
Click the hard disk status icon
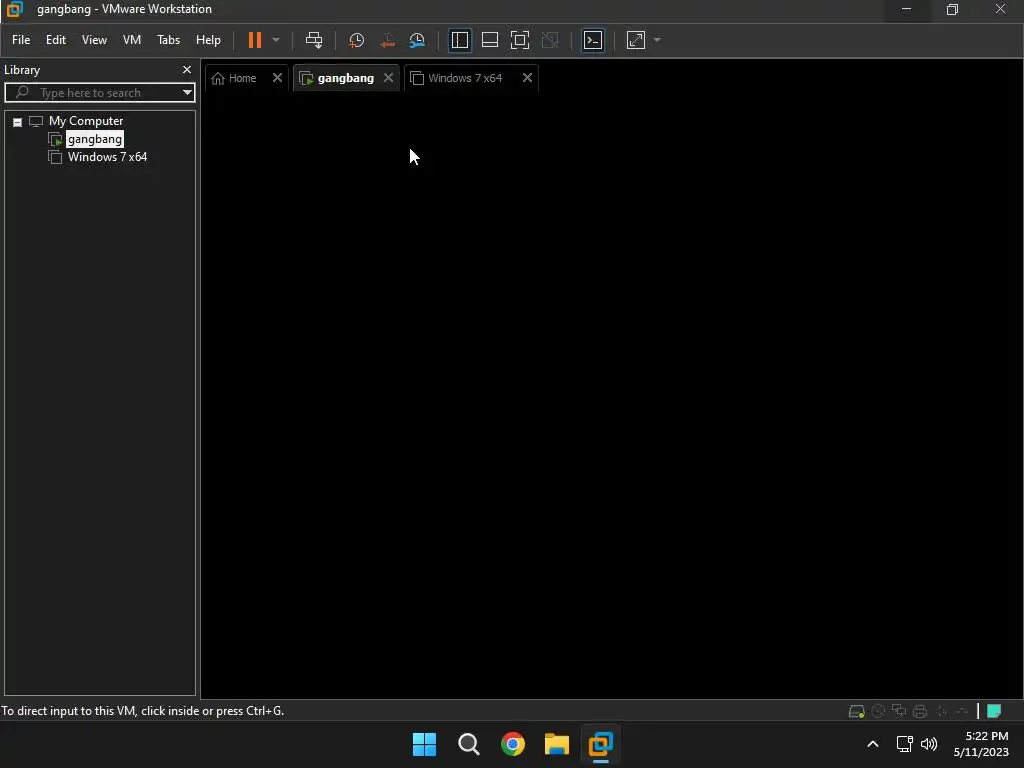coord(856,711)
